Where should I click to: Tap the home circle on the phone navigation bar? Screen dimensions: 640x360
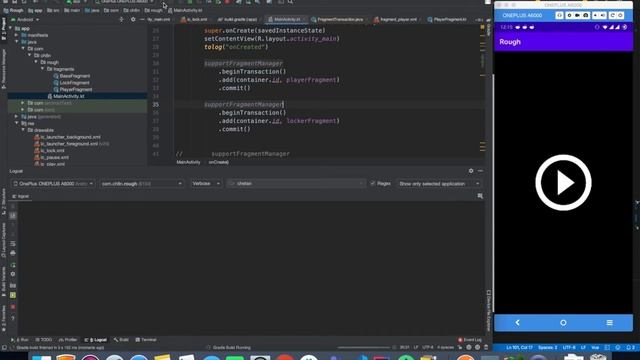[563, 322]
